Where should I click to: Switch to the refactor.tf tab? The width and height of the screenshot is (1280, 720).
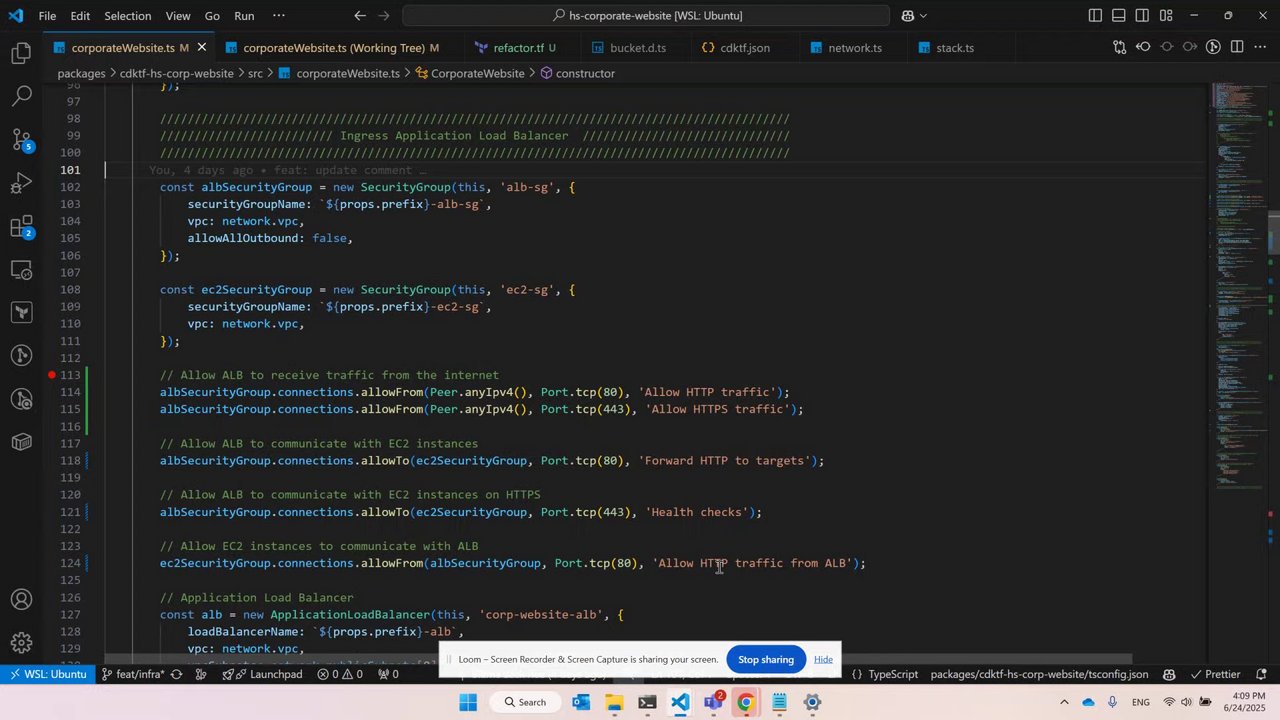tap(516, 47)
